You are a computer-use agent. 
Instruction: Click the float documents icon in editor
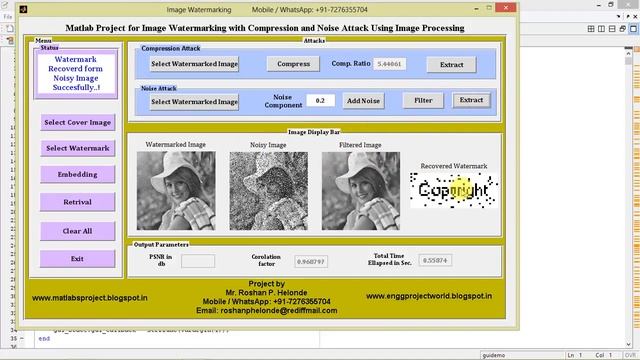coord(622,29)
